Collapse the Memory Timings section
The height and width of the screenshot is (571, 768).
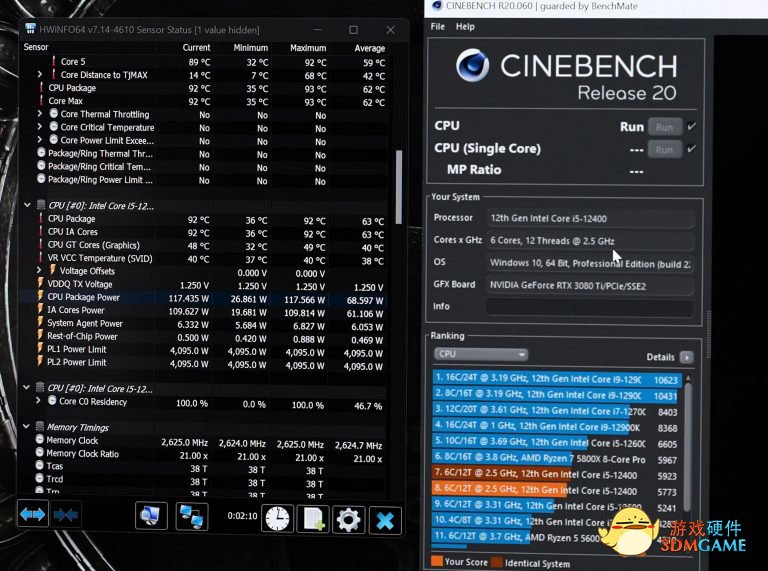coord(26,426)
